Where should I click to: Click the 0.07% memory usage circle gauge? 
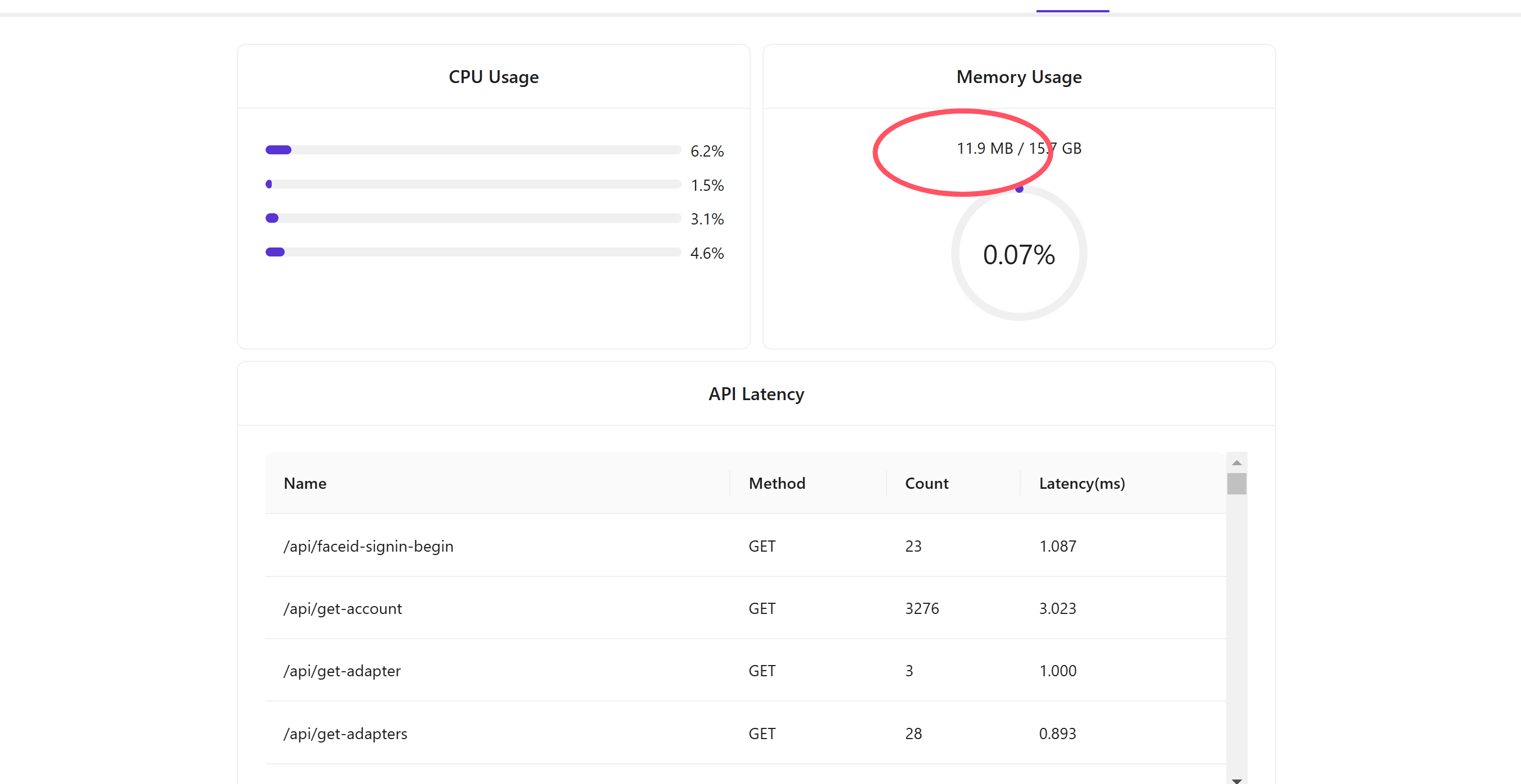pos(1018,253)
